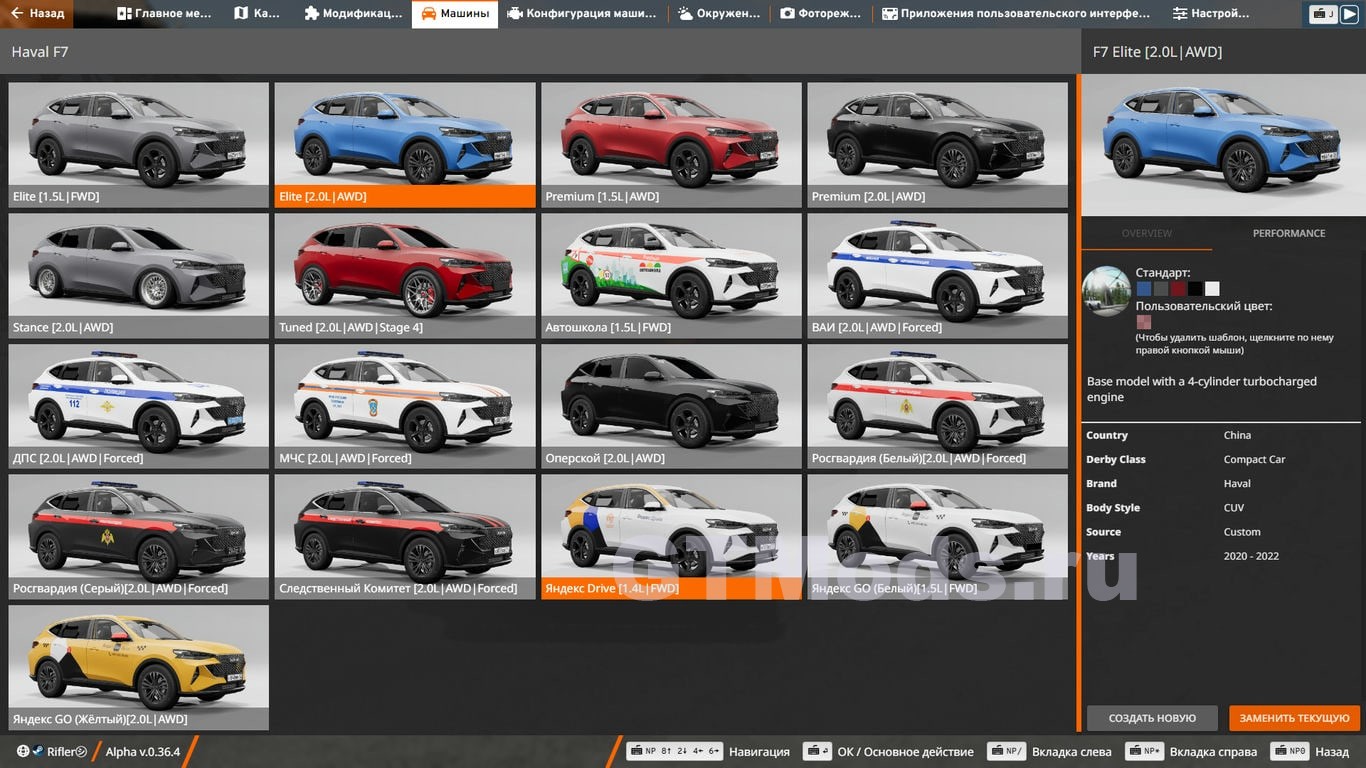Open the Приложения пользовательского интерфейса tab
Screen dimensions: 1366x768
pyautogui.click(x=1015, y=14)
